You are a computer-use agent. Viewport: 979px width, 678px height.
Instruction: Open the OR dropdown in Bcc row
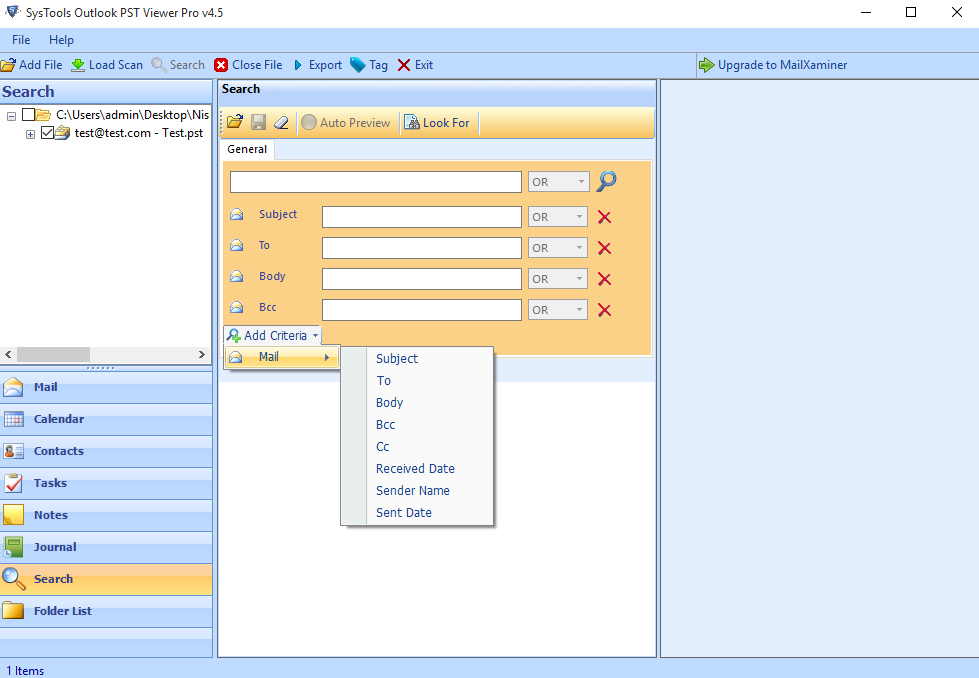point(558,310)
